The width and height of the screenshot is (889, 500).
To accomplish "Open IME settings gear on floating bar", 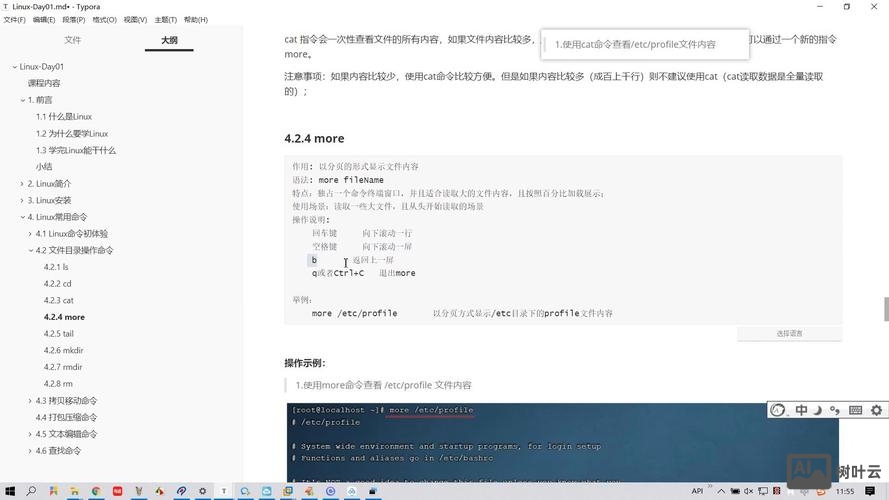I will [x=877, y=410].
